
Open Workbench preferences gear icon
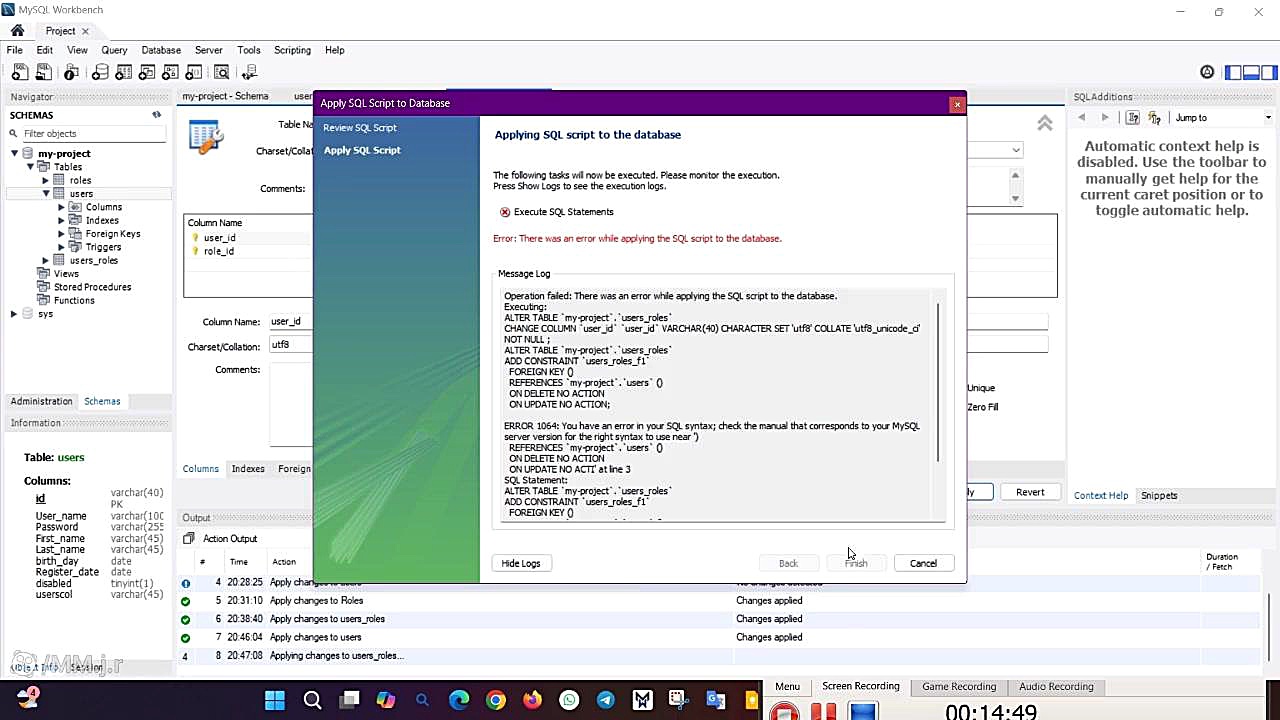pyautogui.click(x=1207, y=72)
